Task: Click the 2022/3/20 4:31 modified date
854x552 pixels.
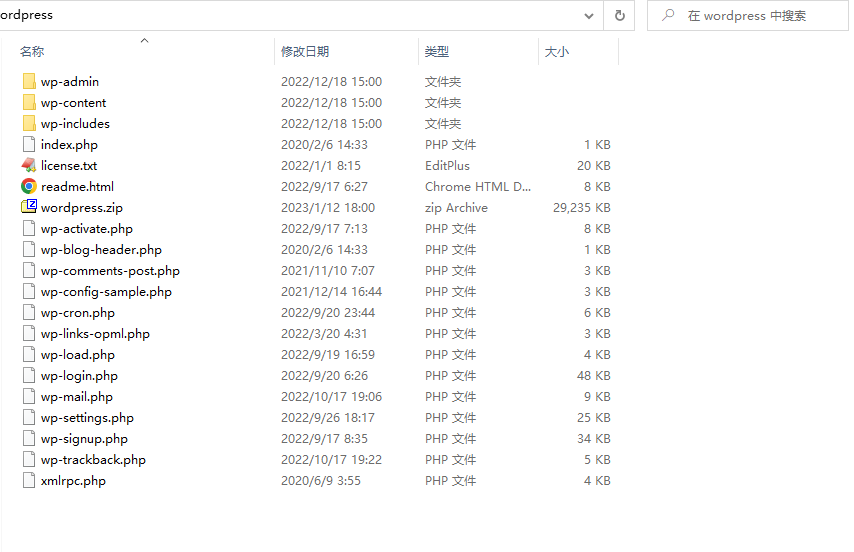Action: click(324, 334)
